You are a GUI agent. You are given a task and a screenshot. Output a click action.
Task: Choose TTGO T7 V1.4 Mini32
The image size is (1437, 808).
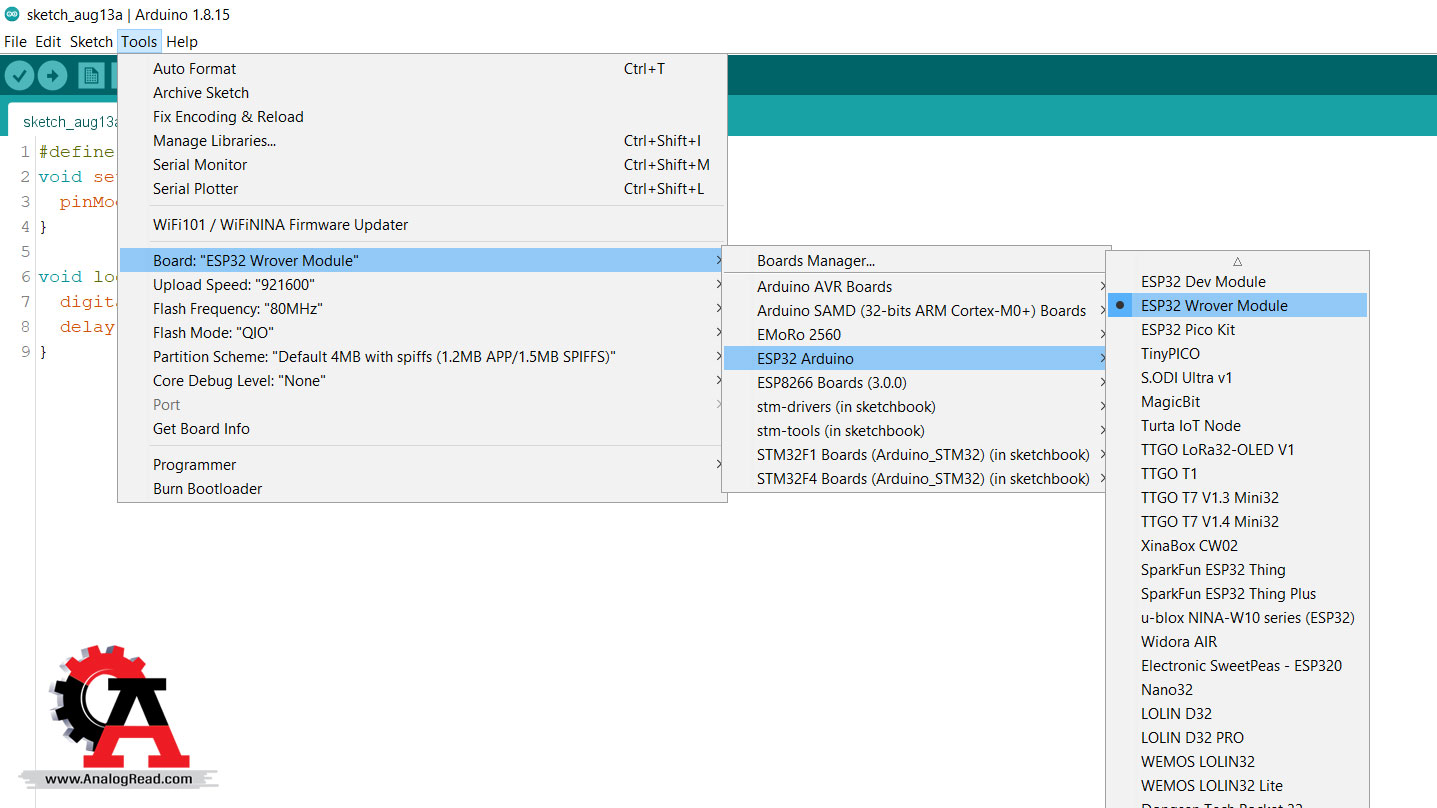[x=1237, y=522]
